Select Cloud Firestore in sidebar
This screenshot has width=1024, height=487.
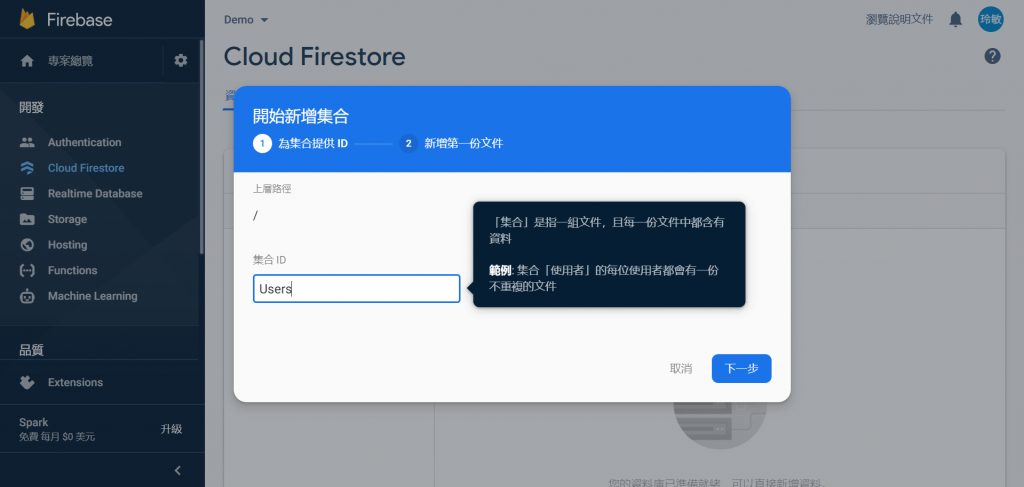86,168
